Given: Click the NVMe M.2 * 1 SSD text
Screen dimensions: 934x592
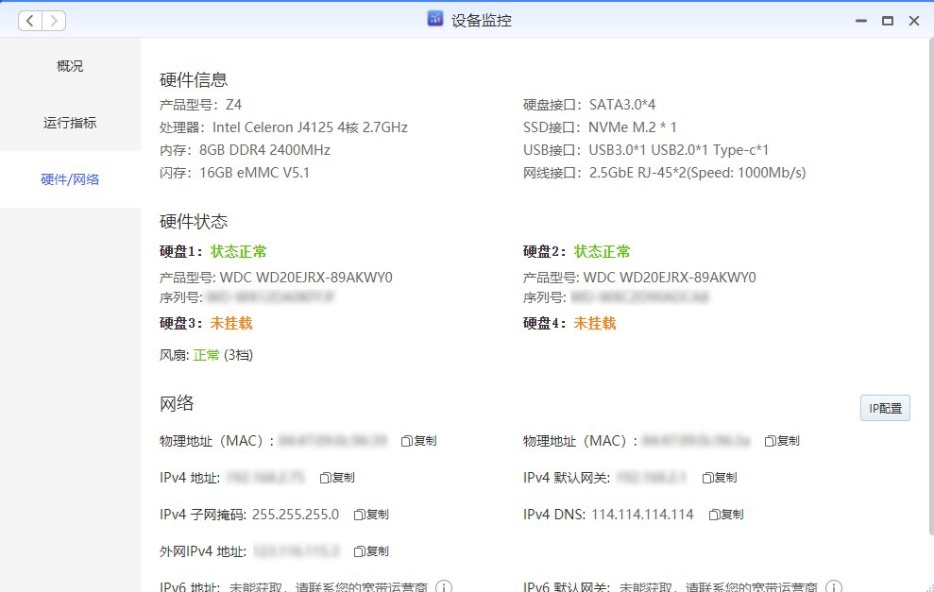Looking at the screenshot, I should pos(632,127).
